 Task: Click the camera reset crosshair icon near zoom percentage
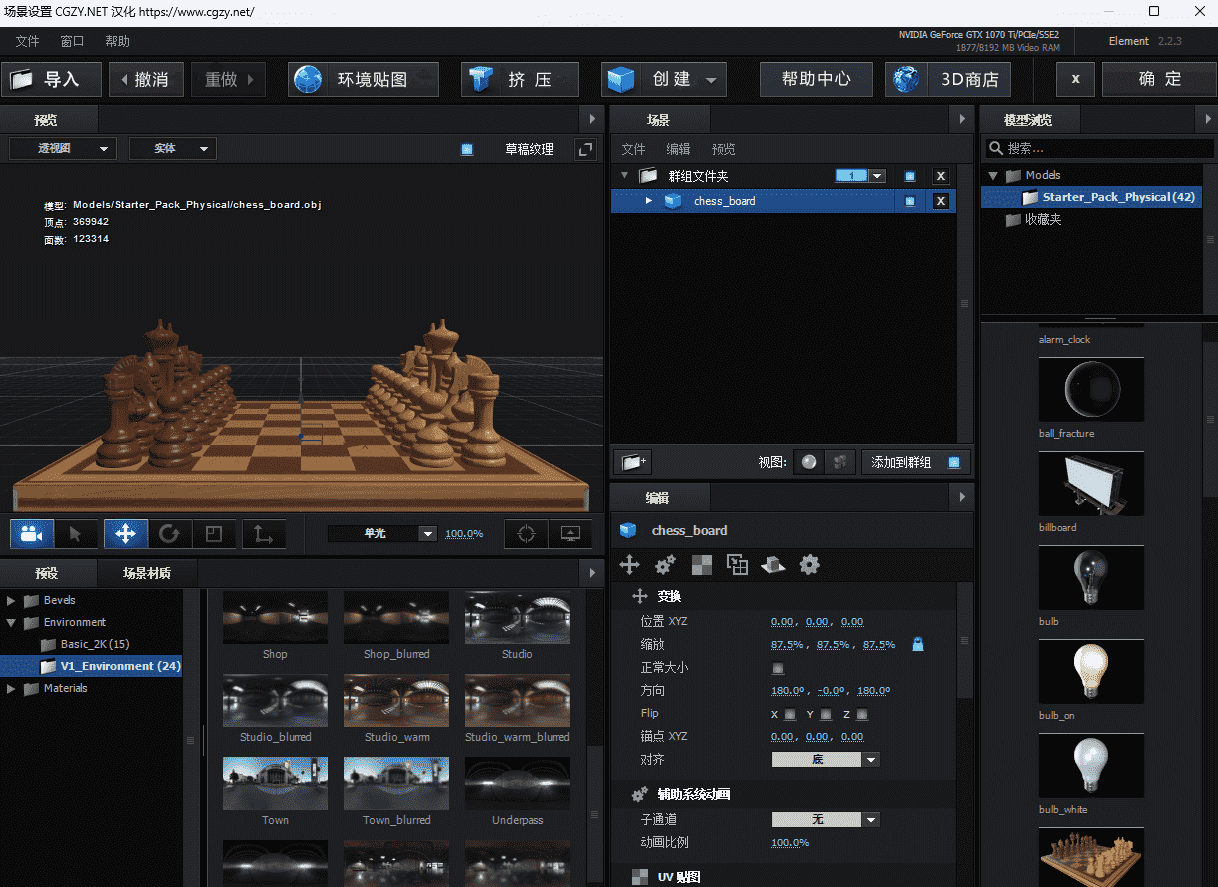click(525, 533)
